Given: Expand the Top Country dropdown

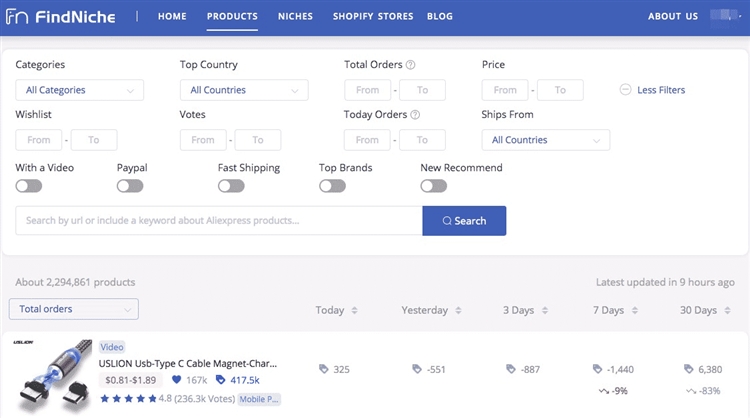Looking at the screenshot, I should 244,90.
